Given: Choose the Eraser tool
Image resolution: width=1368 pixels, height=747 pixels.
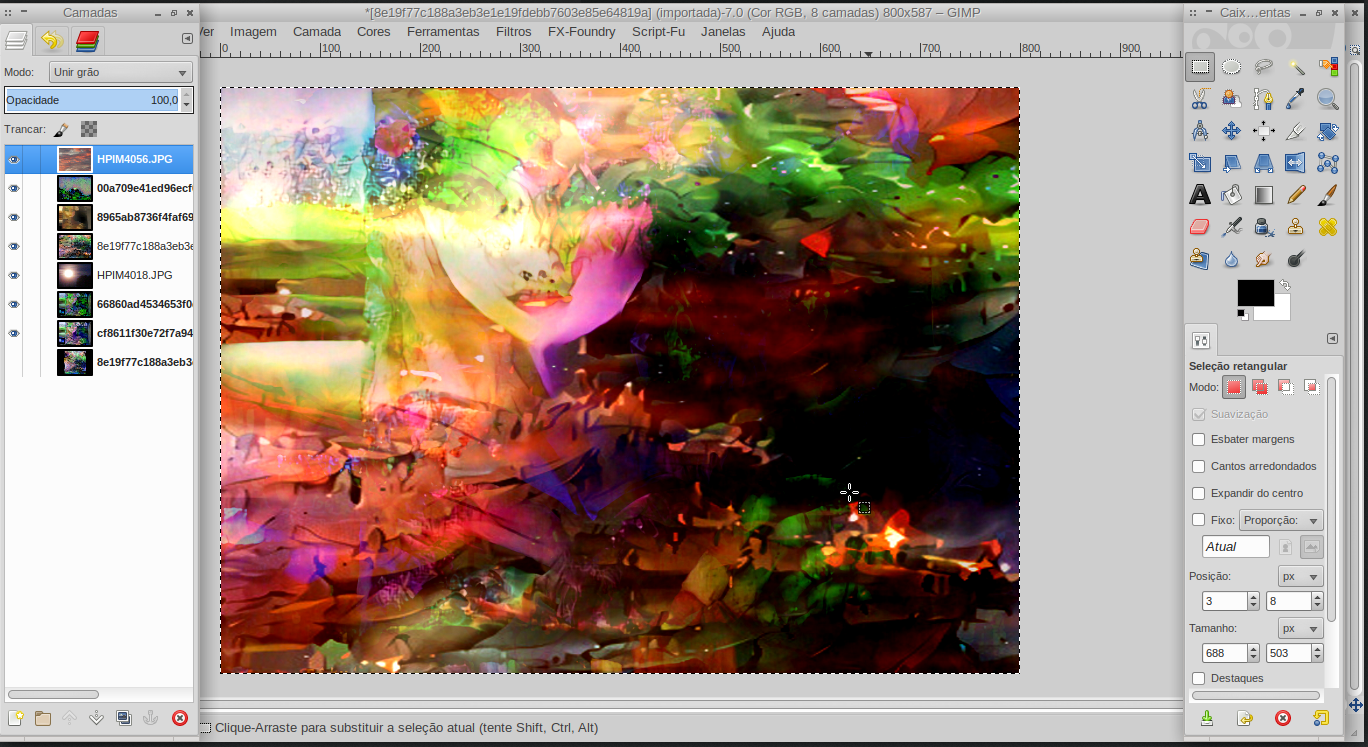Looking at the screenshot, I should (x=1200, y=227).
